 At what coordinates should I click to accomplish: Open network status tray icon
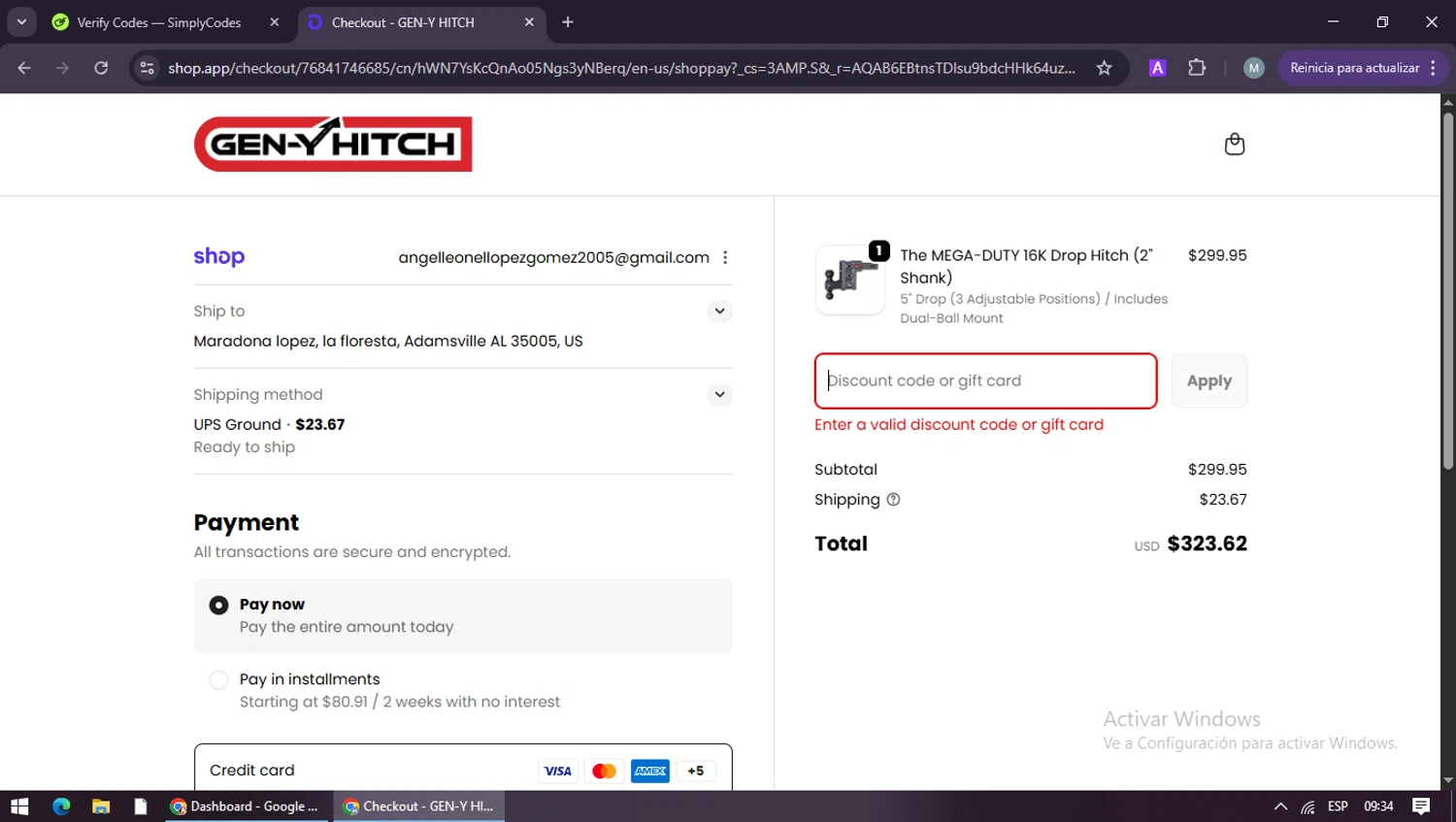[1308, 806]
